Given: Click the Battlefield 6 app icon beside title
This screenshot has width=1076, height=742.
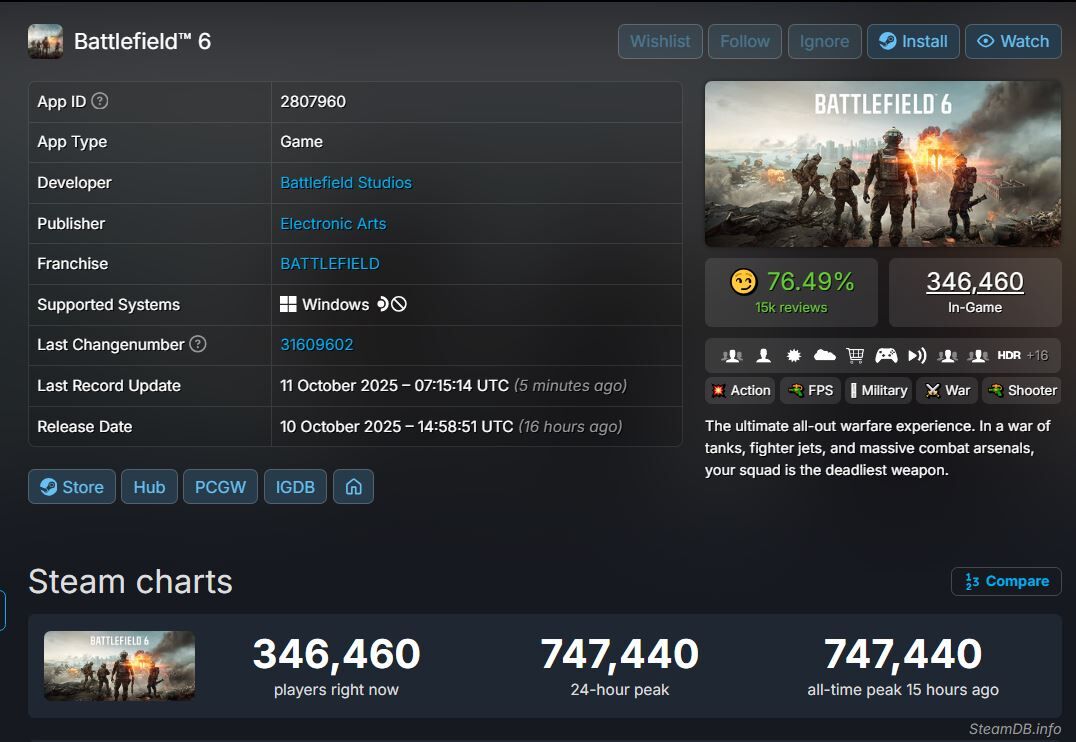Looking at the screenshot, I should point(45,41).
